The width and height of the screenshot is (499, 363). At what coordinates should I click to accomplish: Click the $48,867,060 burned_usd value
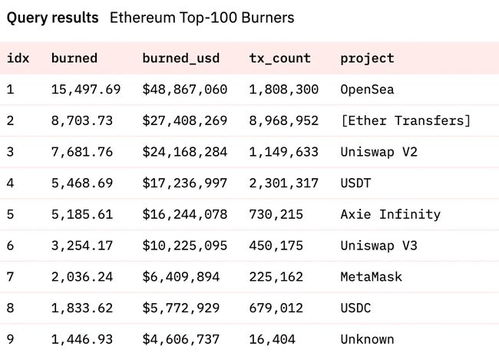185,89
